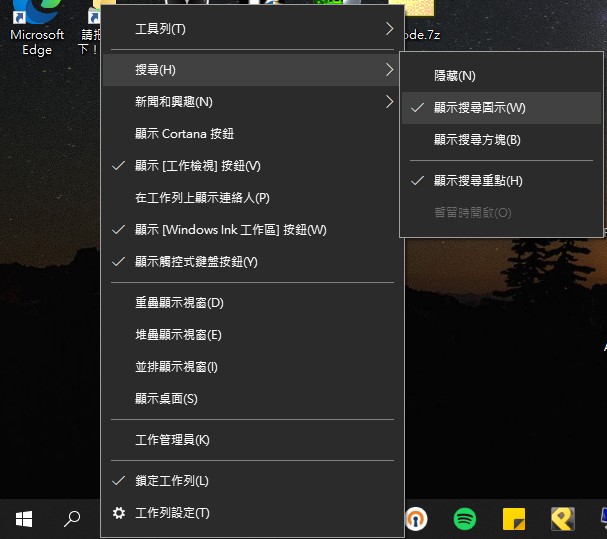The image size is (607, 539).
Task: Click the Windows Start button
Action: pos(24,518)
